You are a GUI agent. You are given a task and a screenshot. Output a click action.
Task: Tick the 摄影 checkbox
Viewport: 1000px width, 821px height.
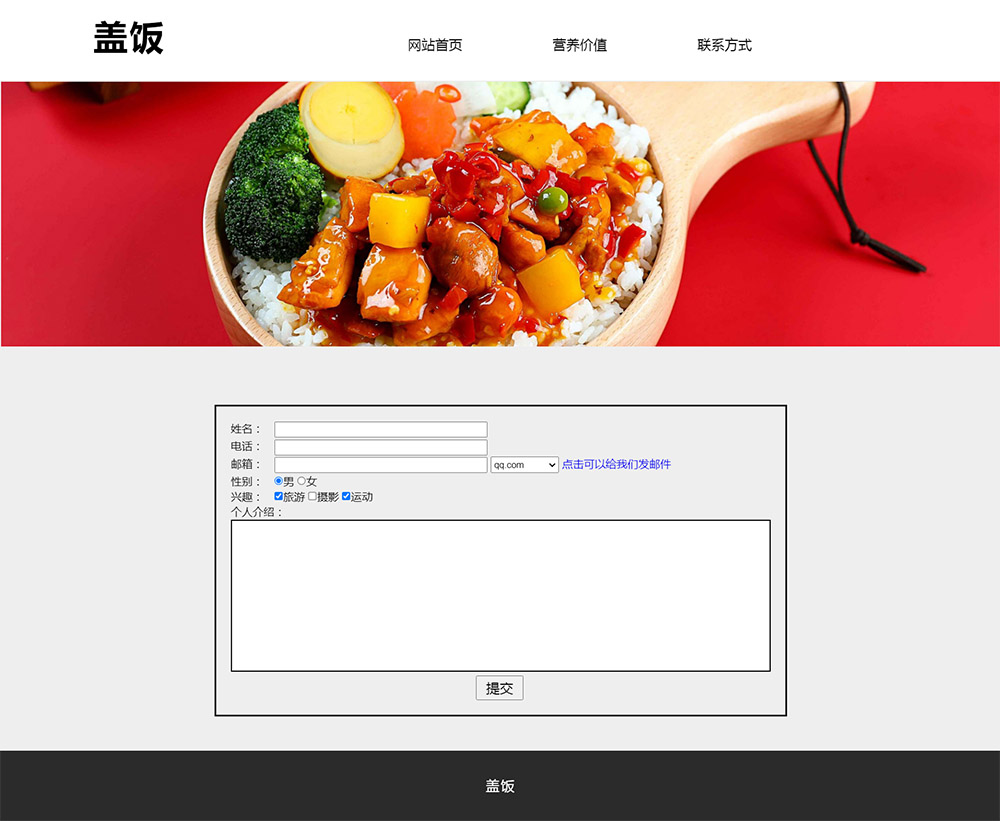[312, 496]
